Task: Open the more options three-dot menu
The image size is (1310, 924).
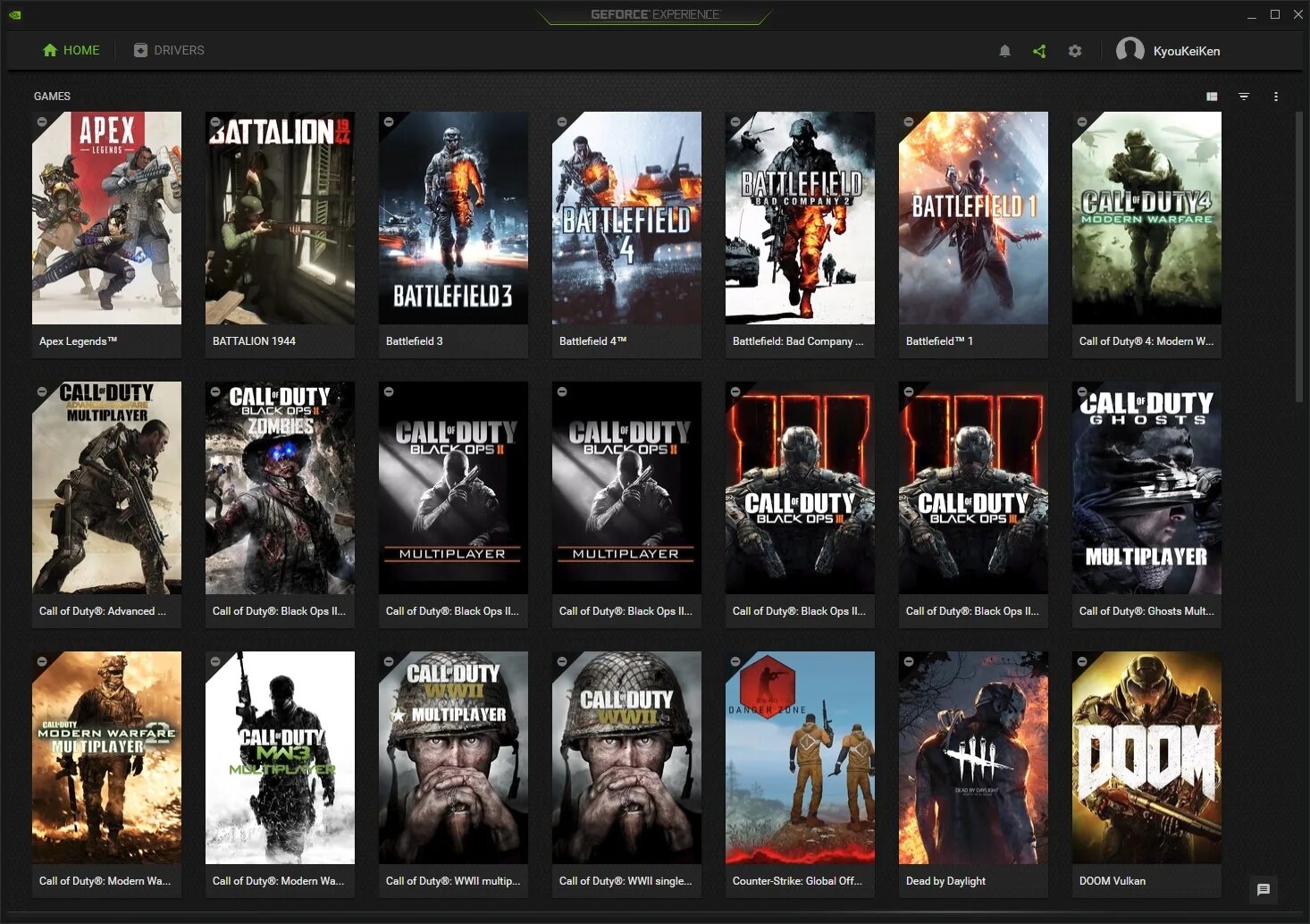Action: coord(1276,97)
